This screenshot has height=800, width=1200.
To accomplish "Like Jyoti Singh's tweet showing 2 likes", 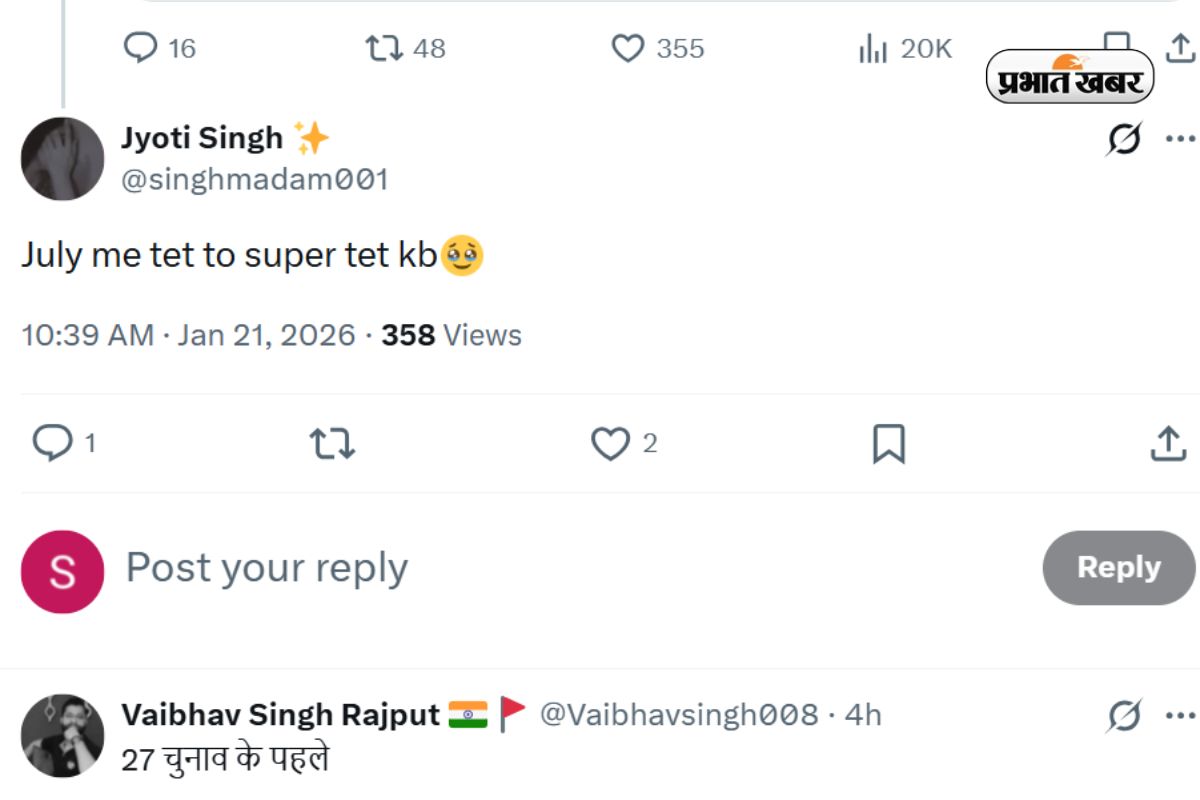I will click(x=610, y=443).
